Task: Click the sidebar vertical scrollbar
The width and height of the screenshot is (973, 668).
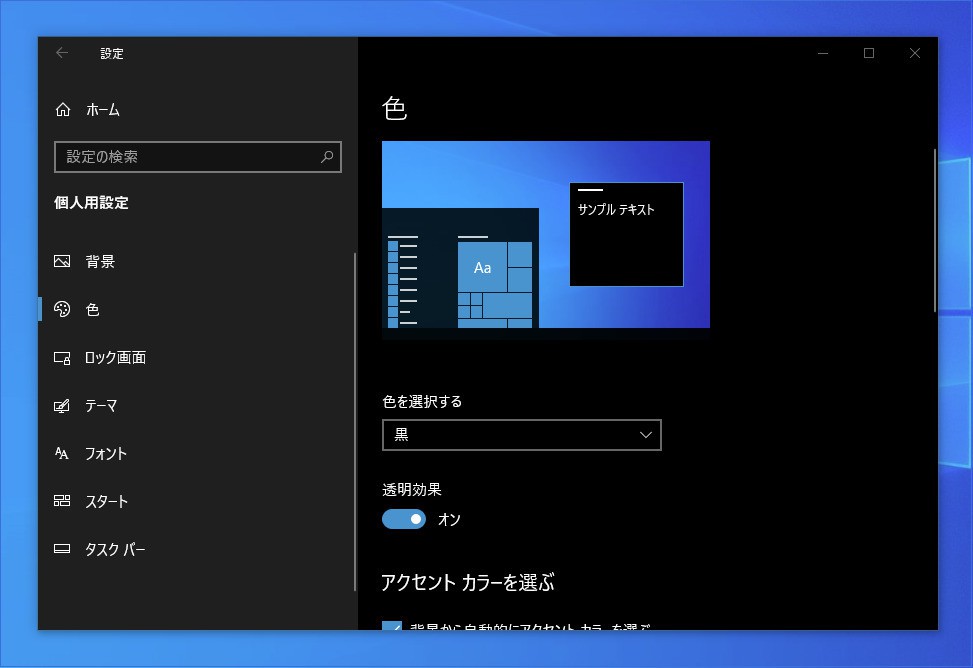Action: click(x=355, y=422)
